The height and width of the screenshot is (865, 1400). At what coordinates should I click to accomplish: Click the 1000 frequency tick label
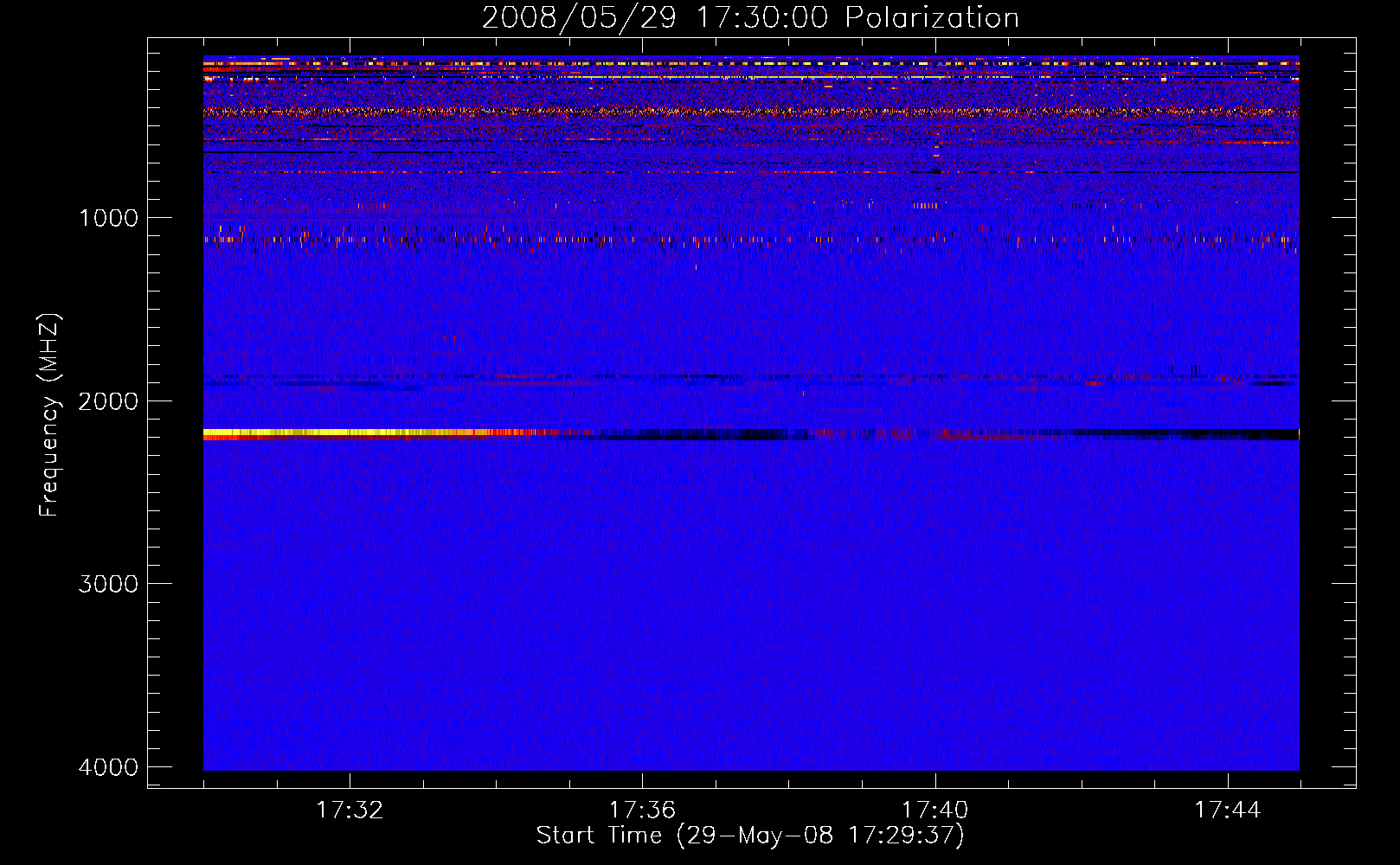108,217
